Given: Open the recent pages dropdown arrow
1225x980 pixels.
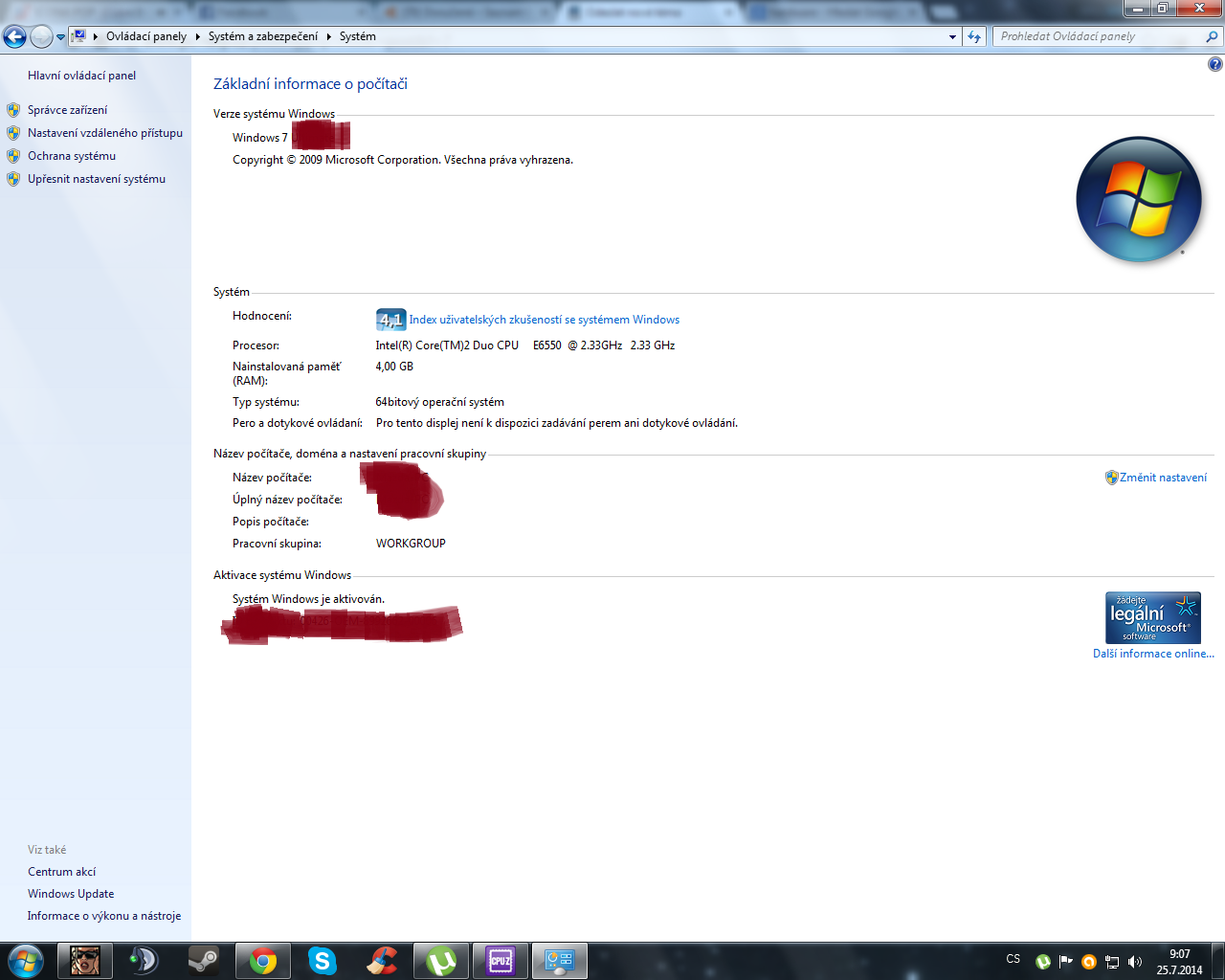Looking at the screenshot, I should coord(61,37).
